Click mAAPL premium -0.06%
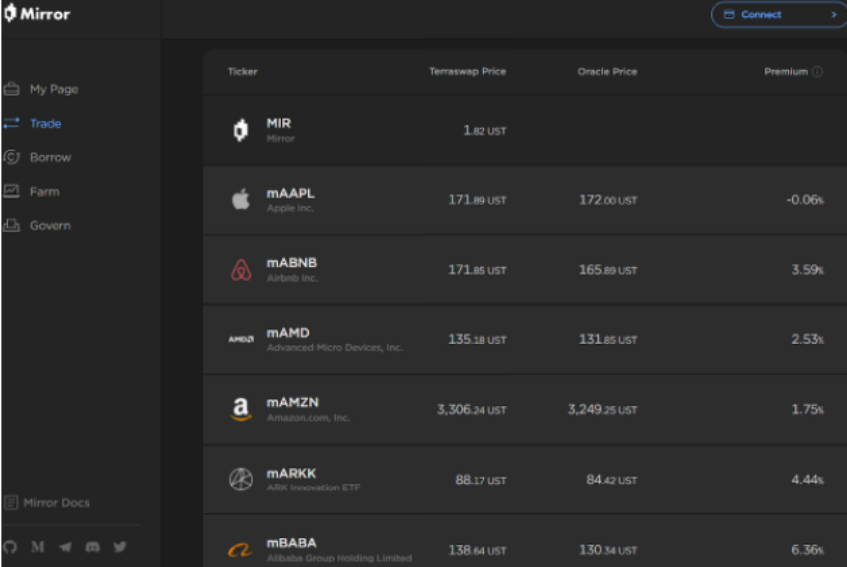 coord(805,200)
